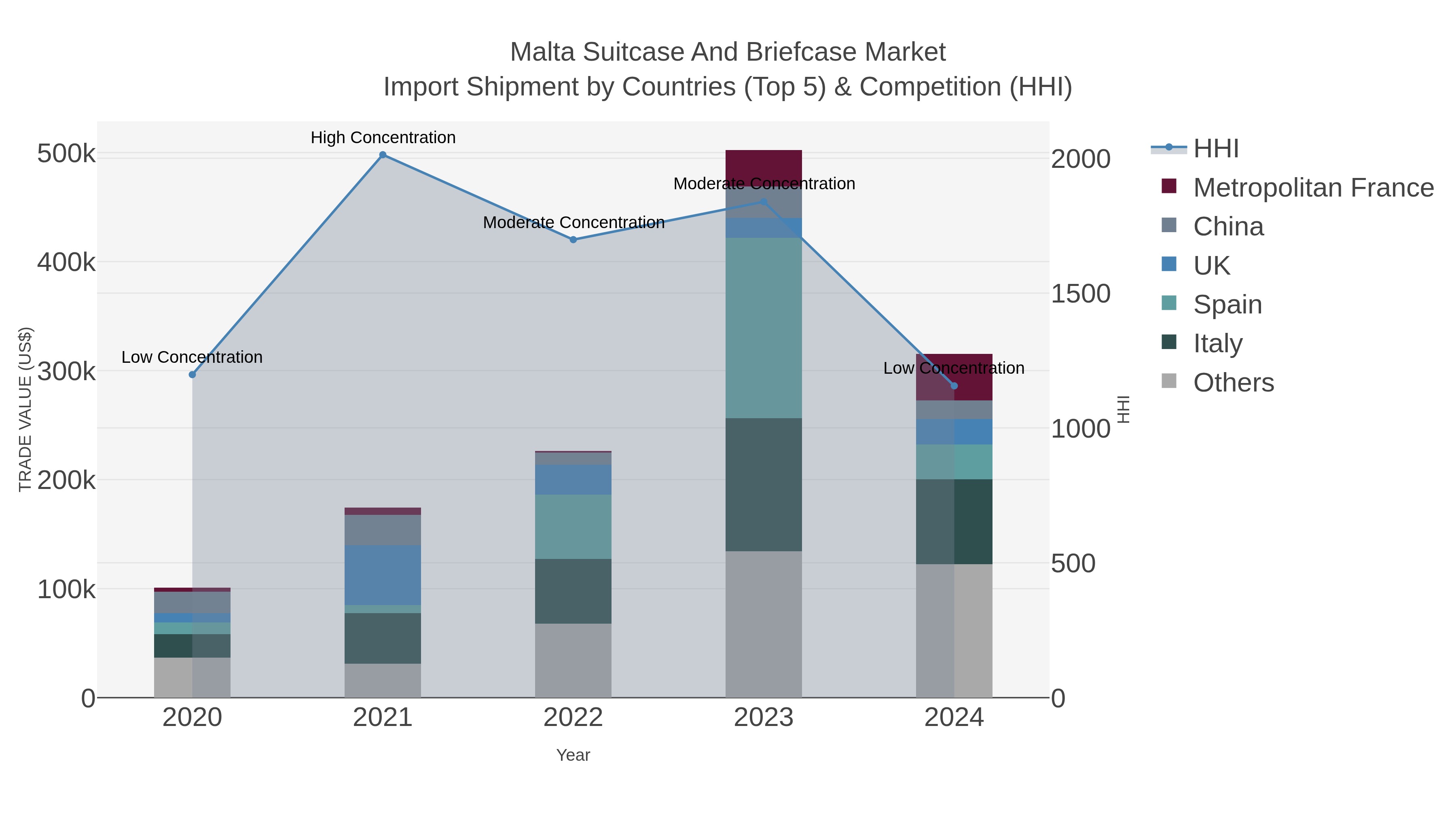Click the 'Low Concentration' label above 2024
The height and width of the screenshot is (819, 1456).
pyautogui.click(x=954, y=368)
